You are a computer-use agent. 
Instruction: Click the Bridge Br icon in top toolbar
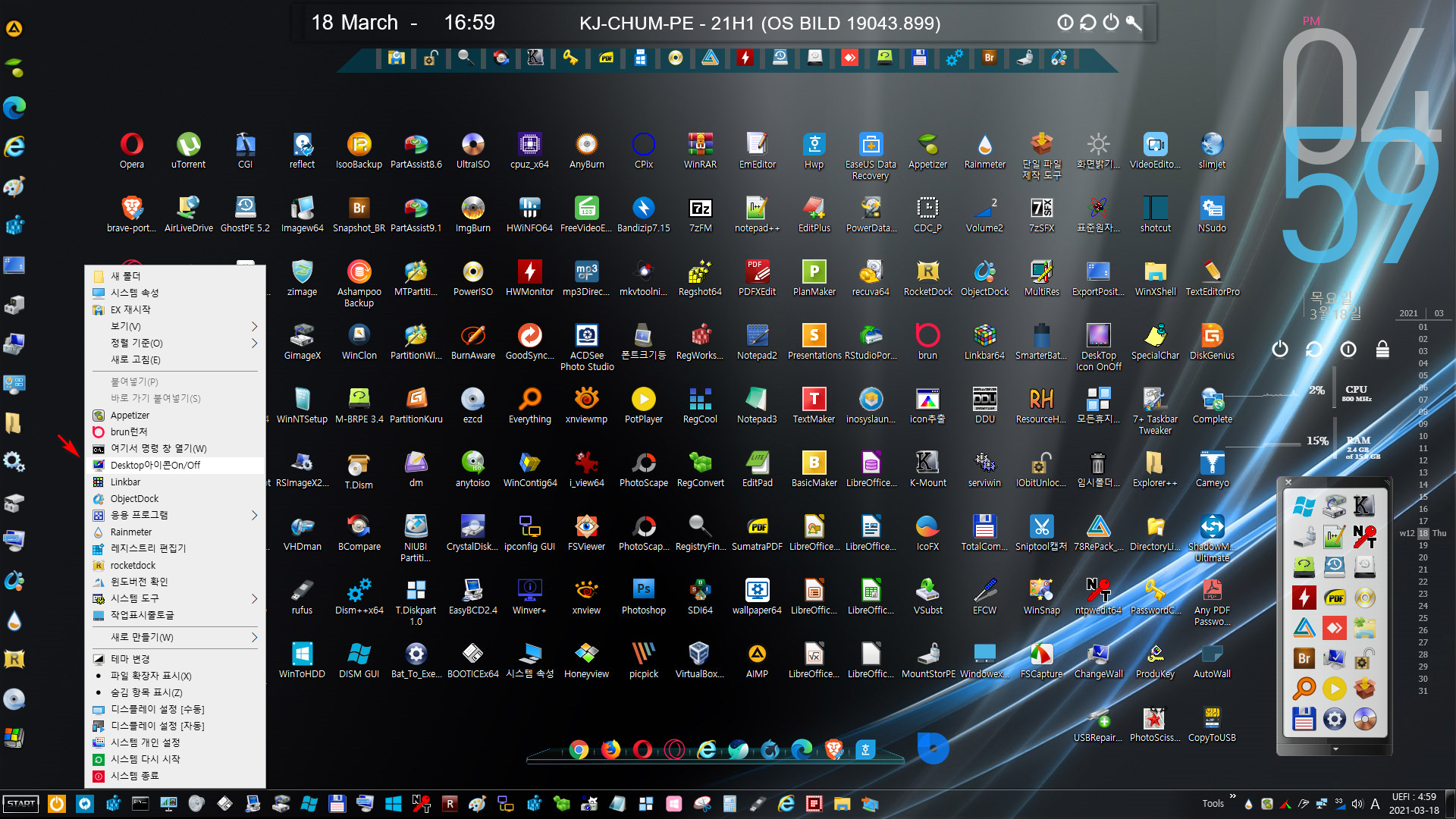click(989, 58)
